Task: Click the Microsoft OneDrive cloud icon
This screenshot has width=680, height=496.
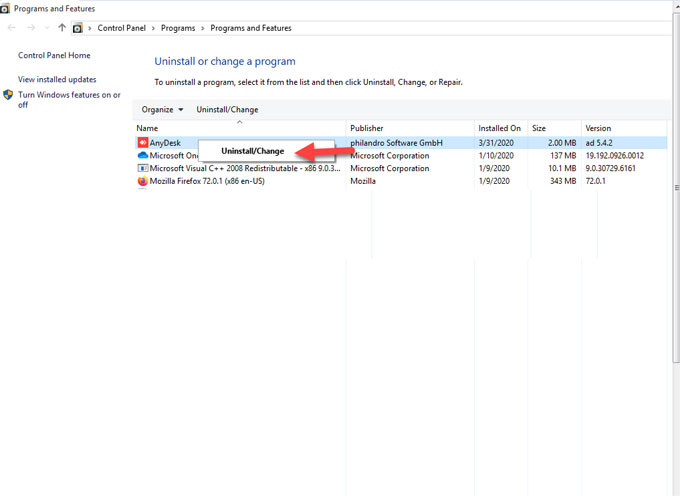Action: tap(142, 156)
